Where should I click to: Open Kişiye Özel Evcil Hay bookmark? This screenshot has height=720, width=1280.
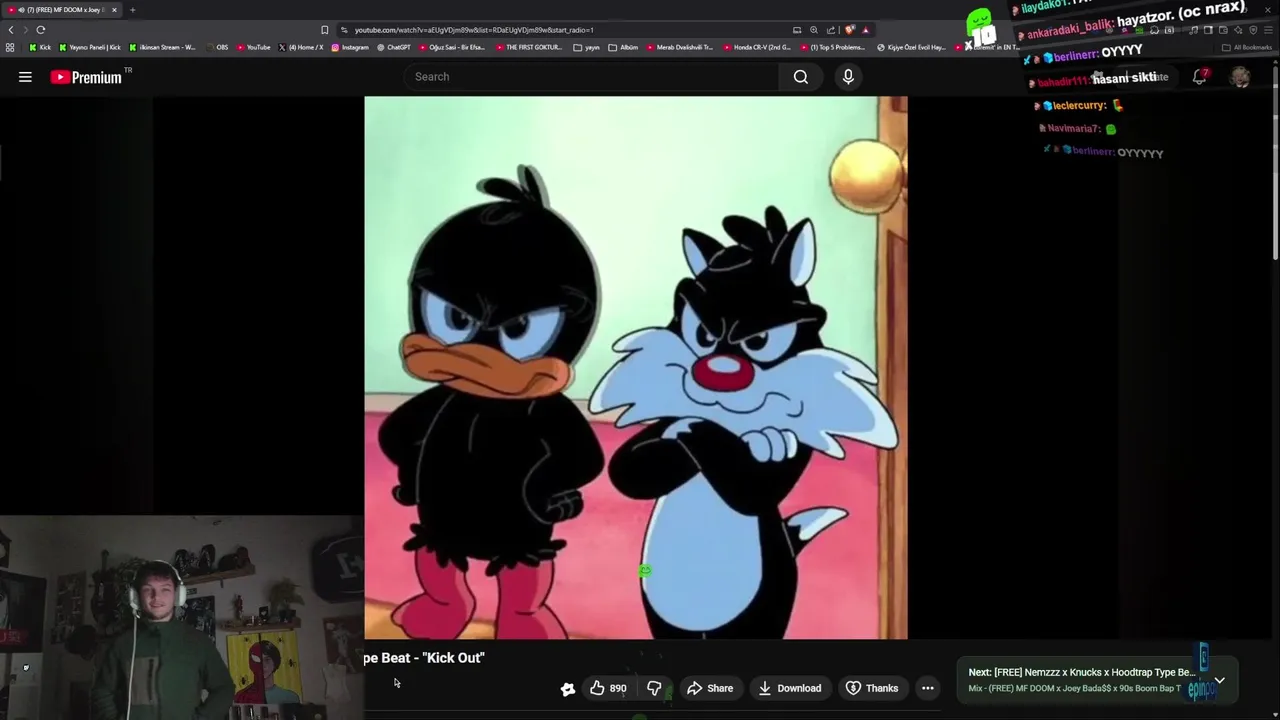(911, 47)
